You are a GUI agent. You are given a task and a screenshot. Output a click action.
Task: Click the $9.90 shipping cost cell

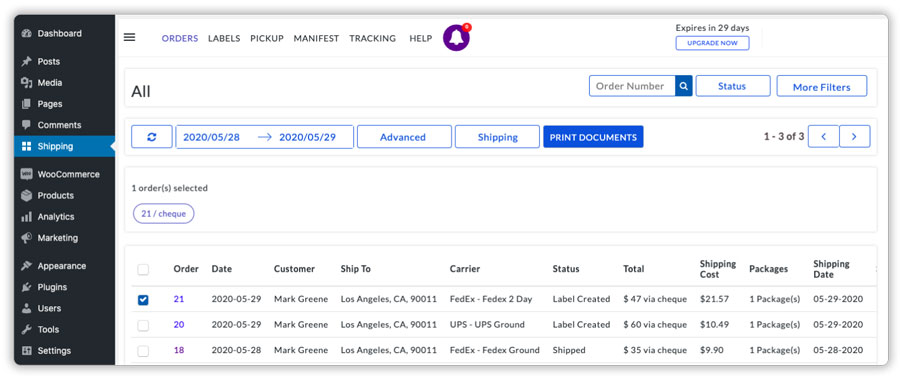click(x=712, y=350)
